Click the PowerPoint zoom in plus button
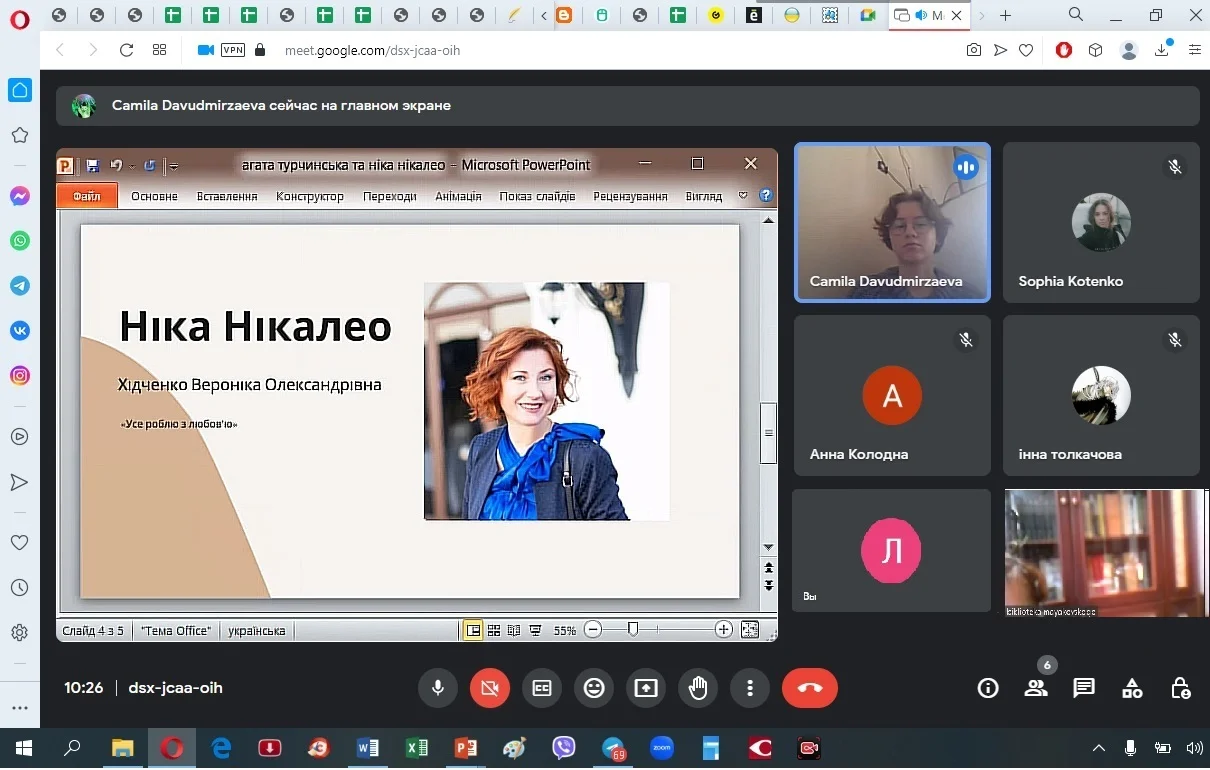The width and height of the screenshot is (1210, 770). click(x=724, y=630)
